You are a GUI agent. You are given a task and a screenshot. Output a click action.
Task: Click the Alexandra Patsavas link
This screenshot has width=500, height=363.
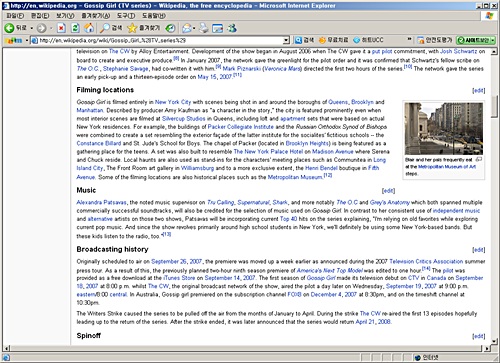tap(102, 202)
